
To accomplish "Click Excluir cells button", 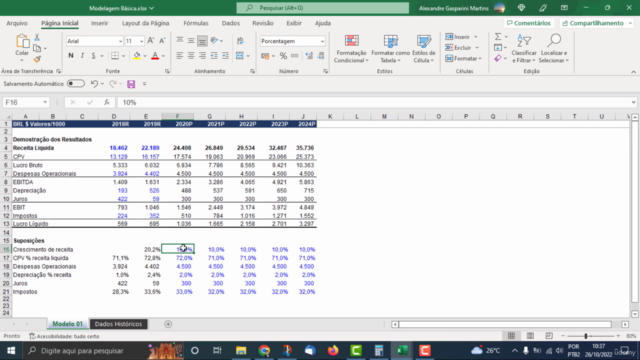I will 458,47.
